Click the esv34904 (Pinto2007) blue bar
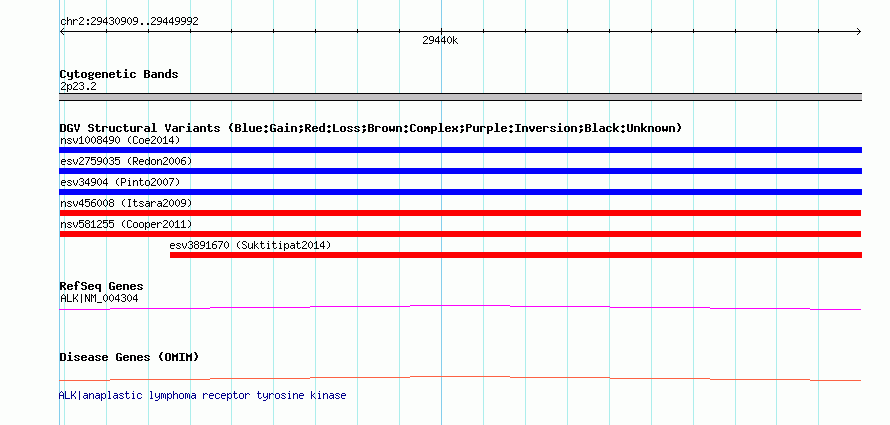890x425 pixels. pos(460,192)
